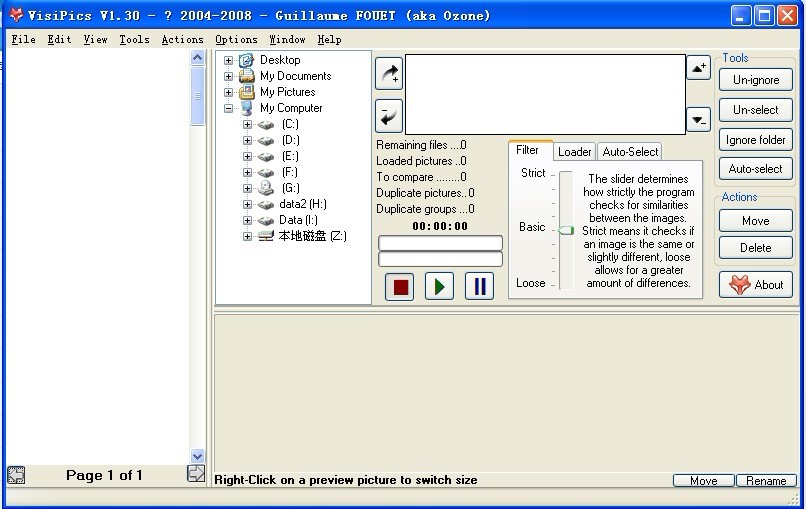Click the VisiPics fox icon in title bar

pyautogui.click(x=16, y=15)
